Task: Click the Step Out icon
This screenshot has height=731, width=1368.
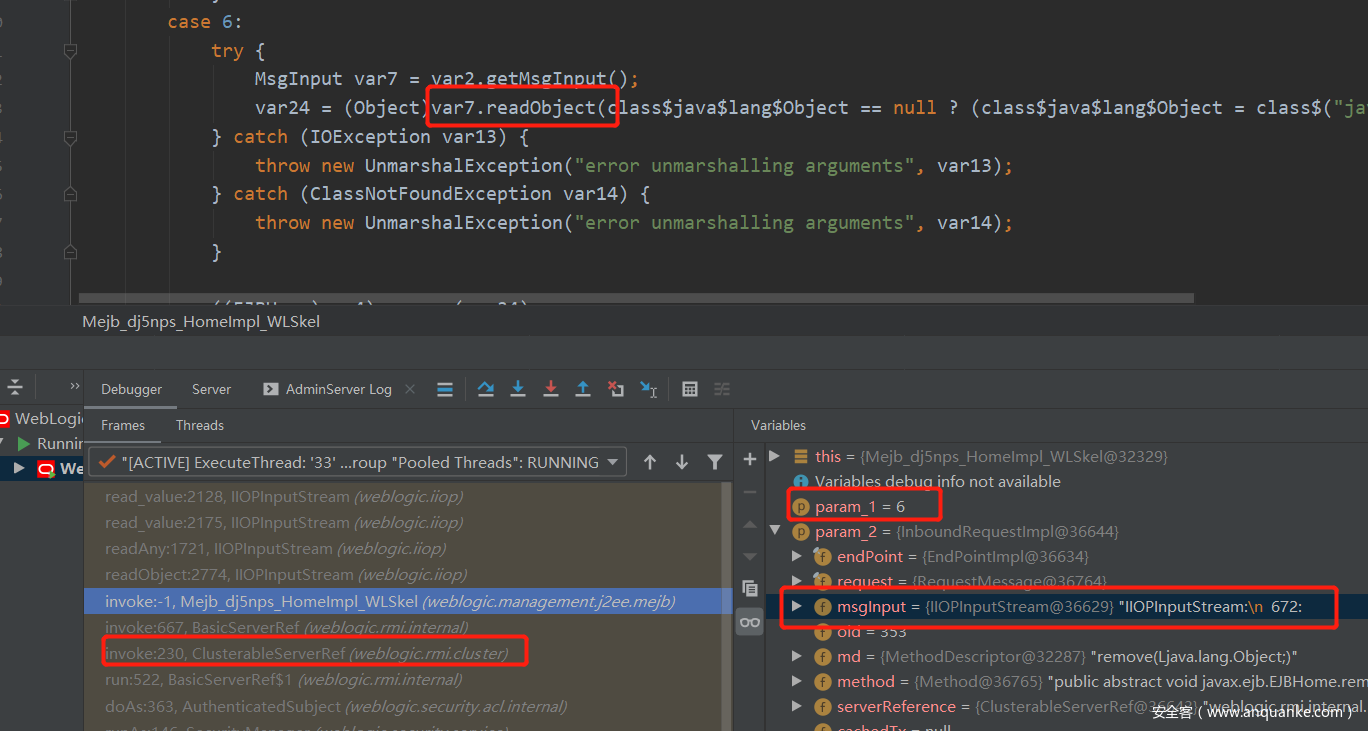Action: tap(583, 389)
